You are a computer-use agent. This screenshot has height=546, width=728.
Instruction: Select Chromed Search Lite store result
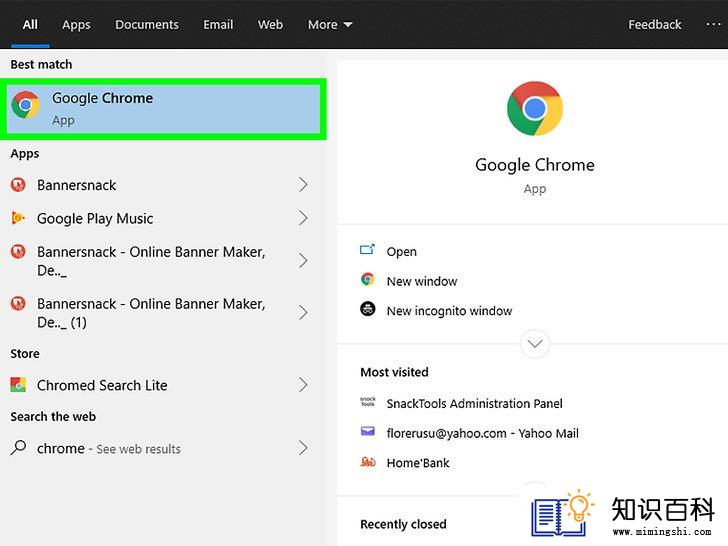point(160,384)
